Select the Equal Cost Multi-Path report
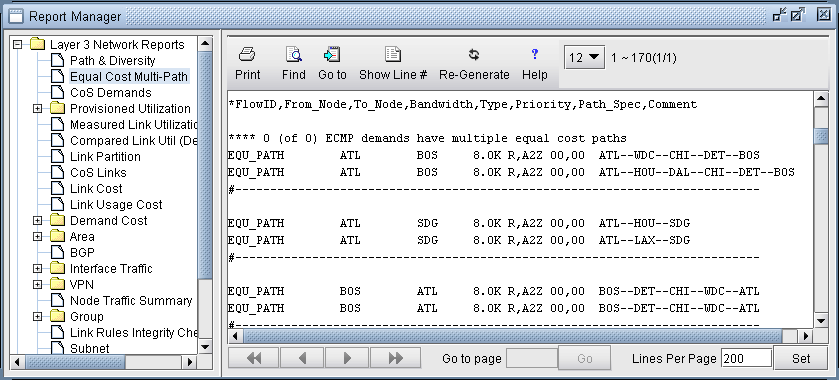This screenshot has width=839, height=380. point(129,77)
